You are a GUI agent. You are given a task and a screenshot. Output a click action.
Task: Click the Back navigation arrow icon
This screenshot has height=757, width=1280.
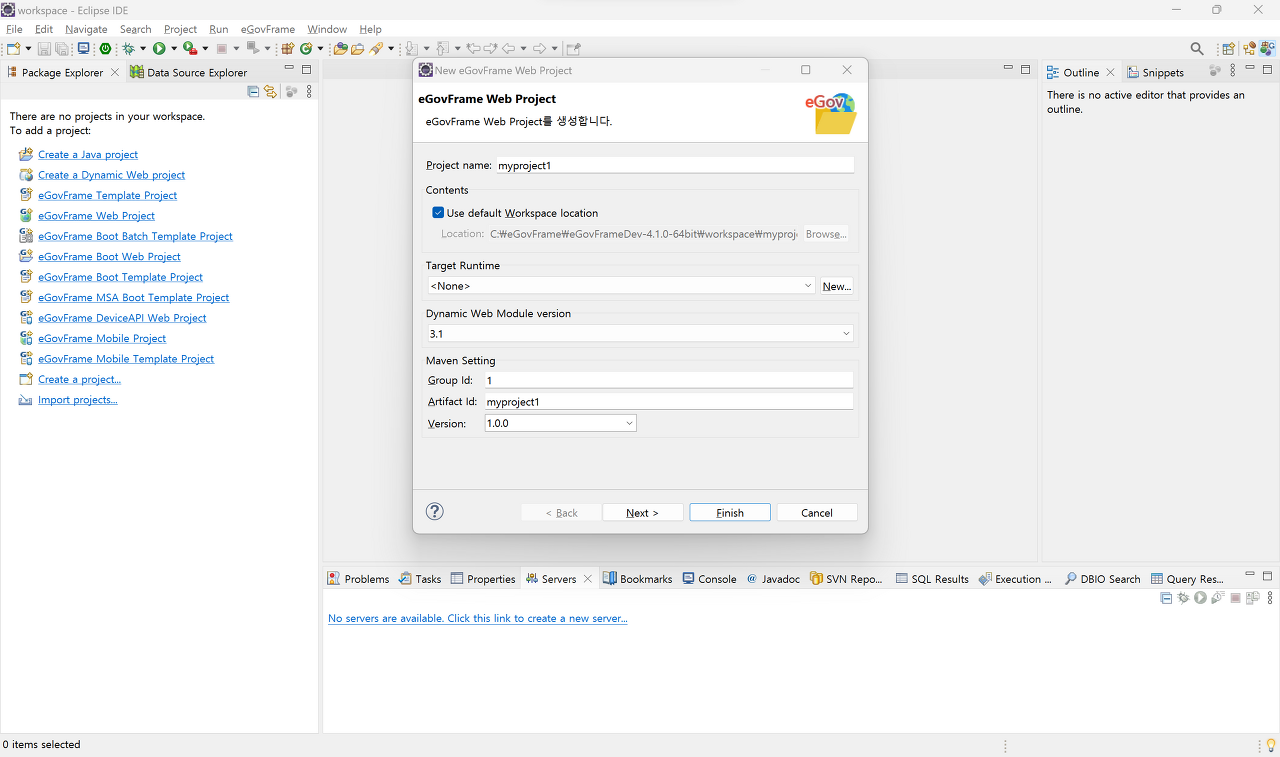pos(509,48)
